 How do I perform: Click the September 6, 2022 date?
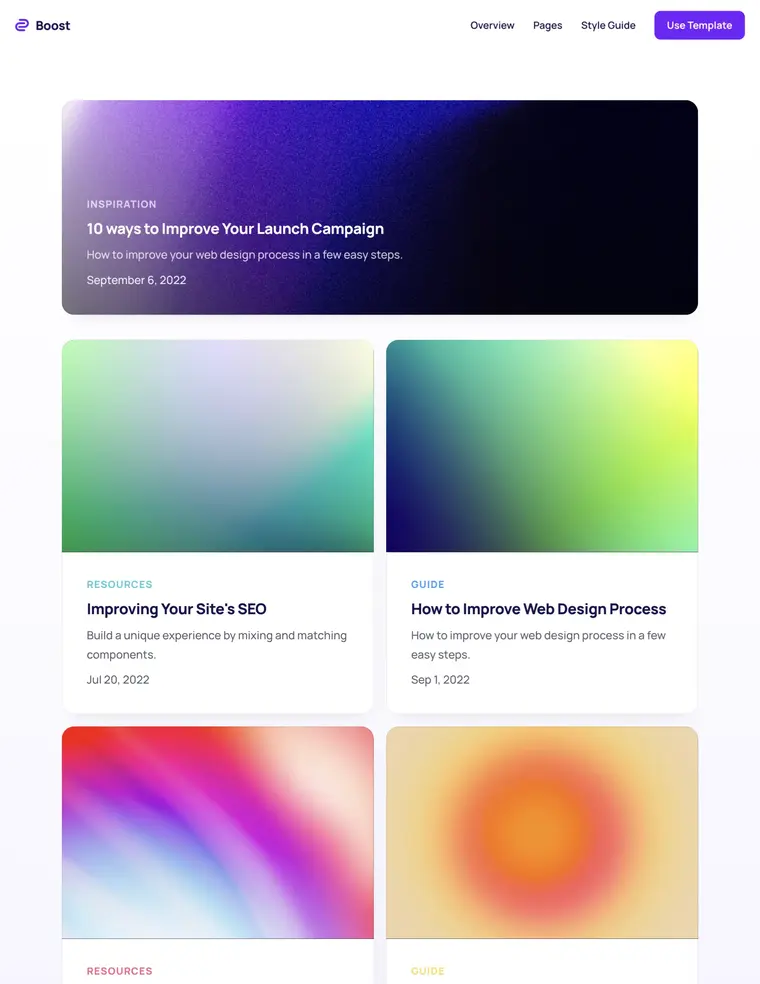tap(136, 280)
